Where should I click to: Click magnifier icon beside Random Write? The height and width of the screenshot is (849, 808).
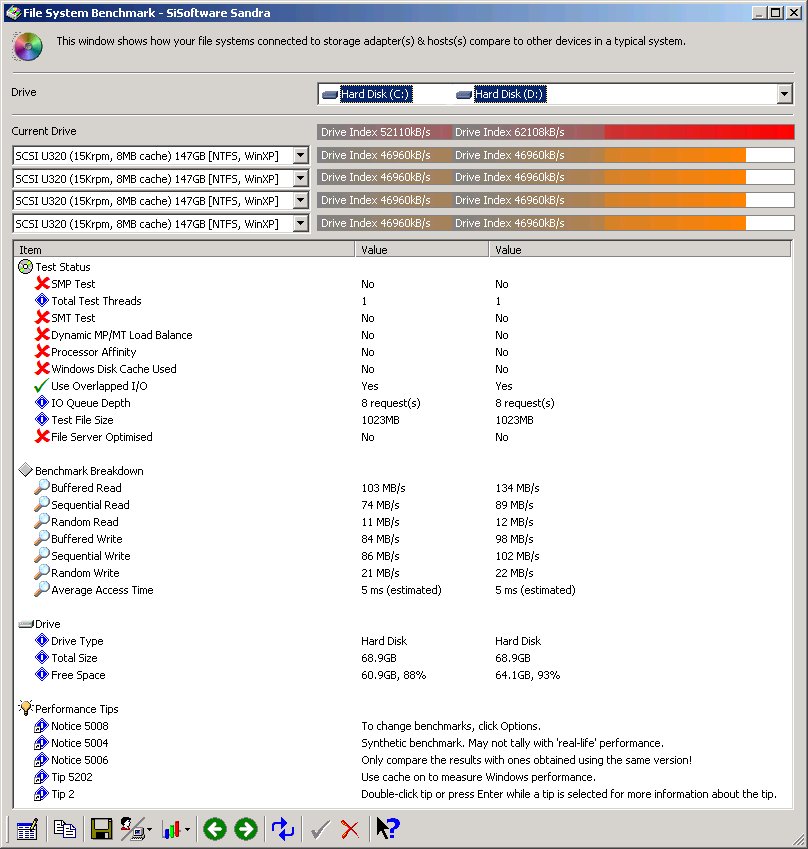point(42,572)
